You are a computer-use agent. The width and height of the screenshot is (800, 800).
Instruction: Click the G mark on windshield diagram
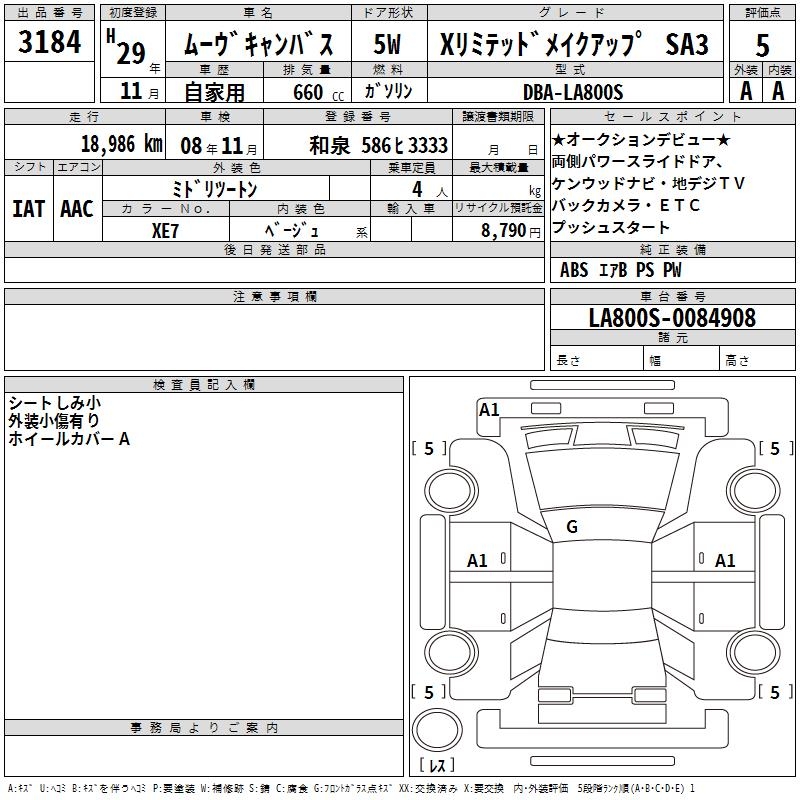point(572,527)
